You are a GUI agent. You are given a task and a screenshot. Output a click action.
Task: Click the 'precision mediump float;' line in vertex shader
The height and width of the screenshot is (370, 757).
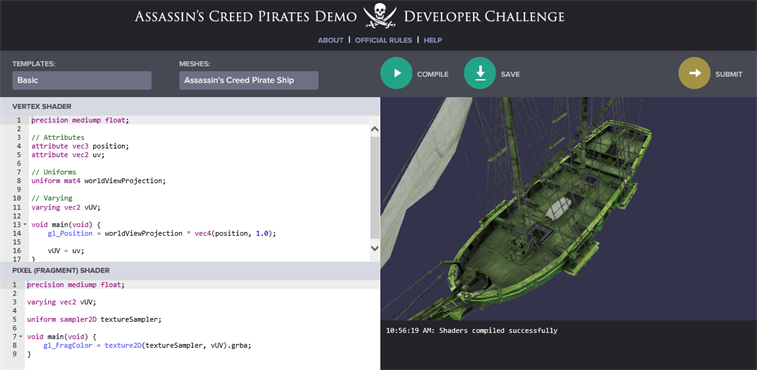[x=80, y=120]
